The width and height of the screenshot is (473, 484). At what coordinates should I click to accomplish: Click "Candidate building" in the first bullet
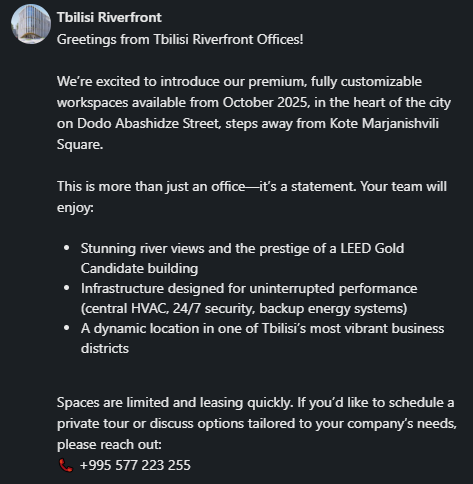pyautogui.click(x=140, y=268)
